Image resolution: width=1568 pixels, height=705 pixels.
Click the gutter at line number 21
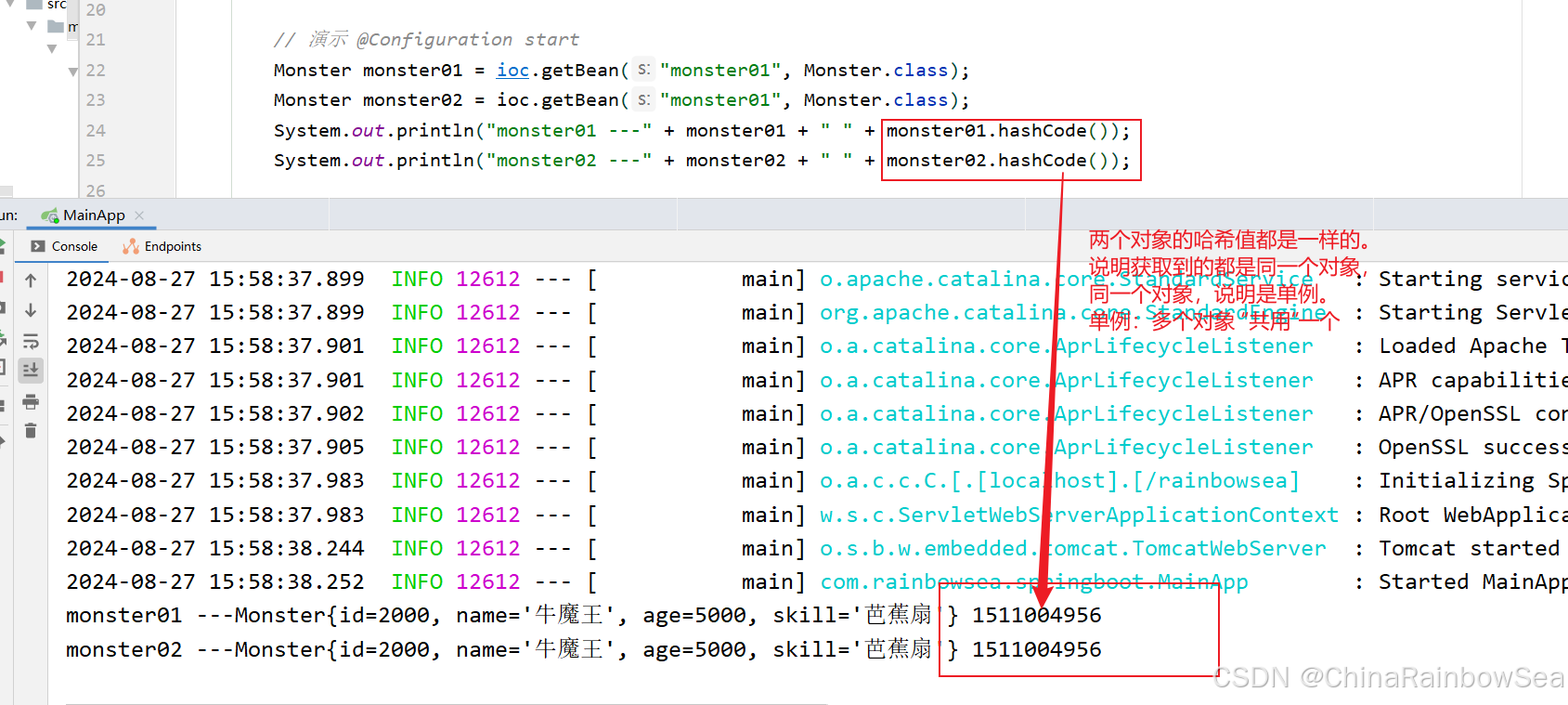(96, 40)
